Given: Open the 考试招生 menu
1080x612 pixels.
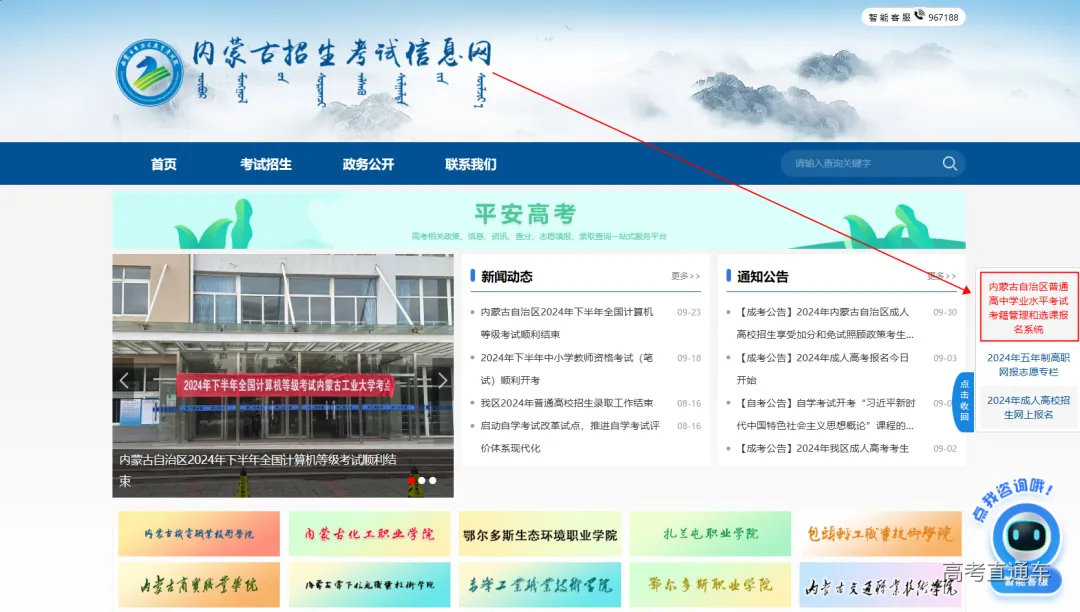Looking at the screenshot, I should click(266, 163).
